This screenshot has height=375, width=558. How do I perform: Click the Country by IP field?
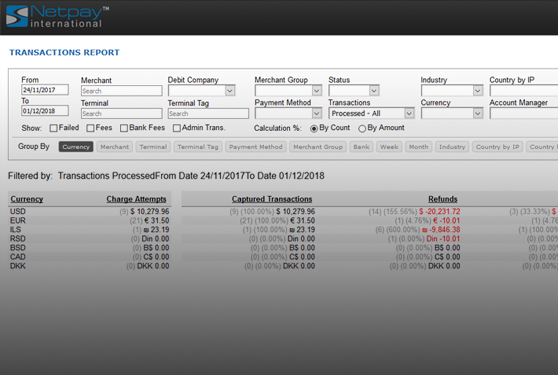pos(523,90)
